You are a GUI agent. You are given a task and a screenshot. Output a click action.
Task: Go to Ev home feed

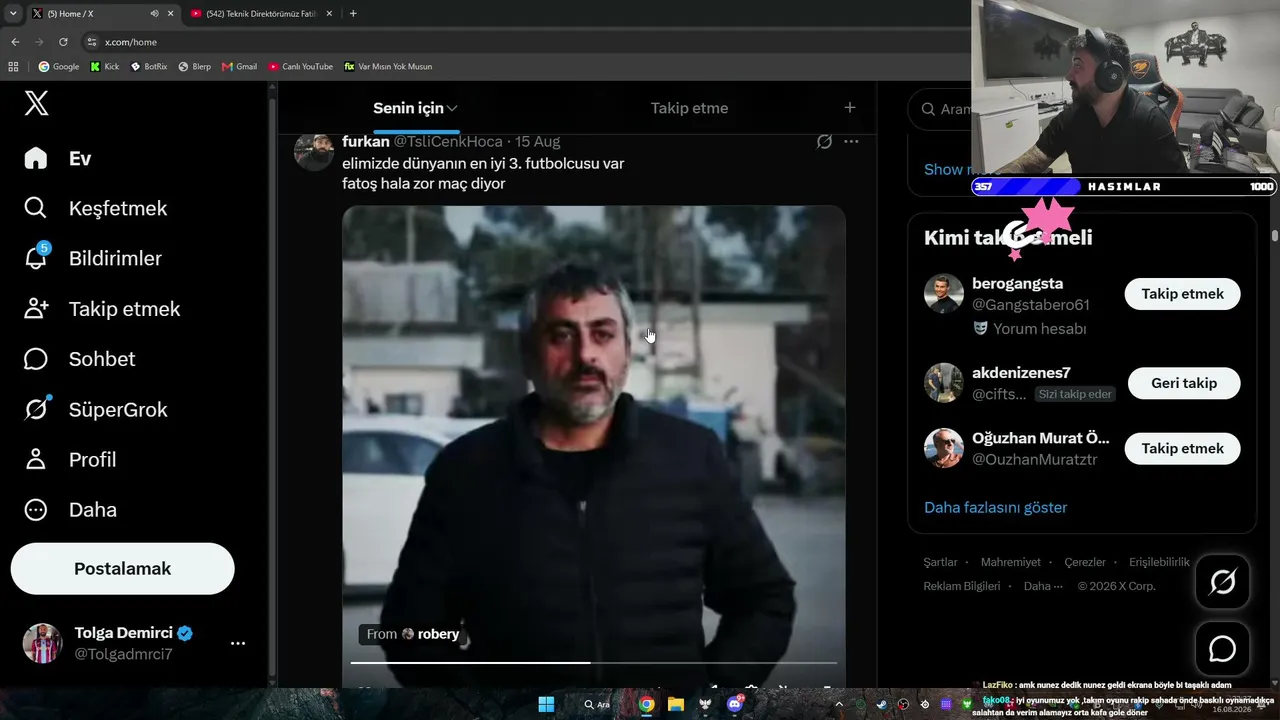(x=58, y=158)
